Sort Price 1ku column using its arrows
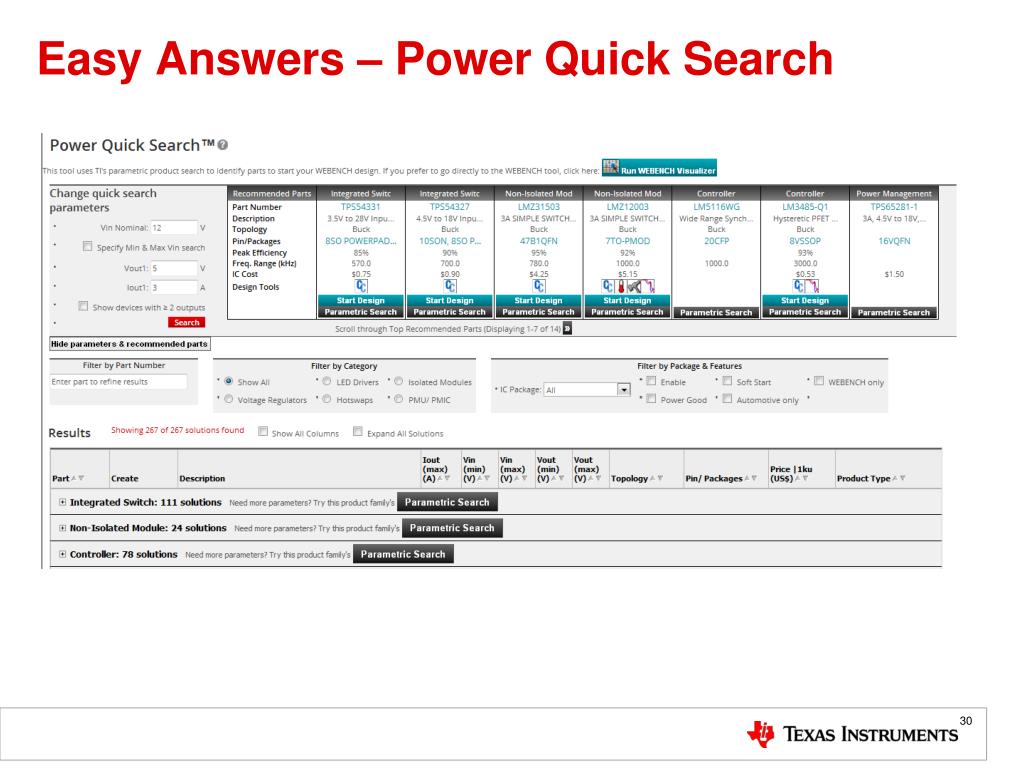 click(802, 479)
